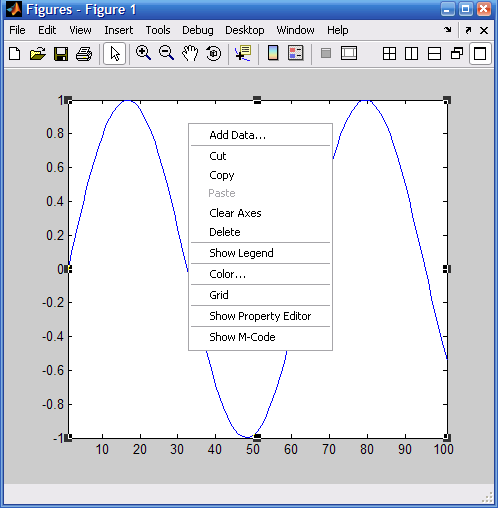
Task: Click the Show Plot Tools icon
Action: (x=349, y=53)
